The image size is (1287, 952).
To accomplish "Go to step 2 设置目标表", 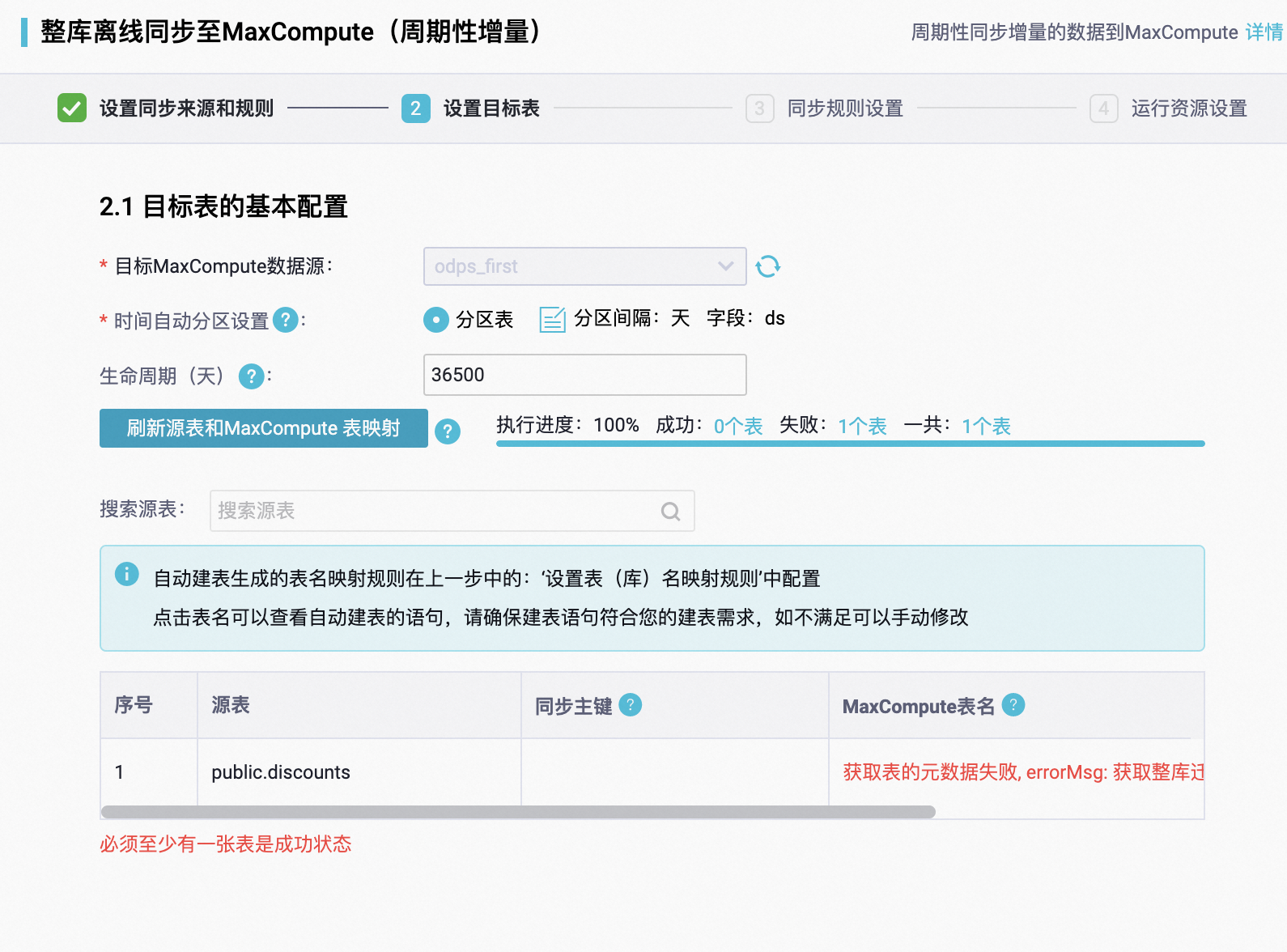I will pos(470,108).
